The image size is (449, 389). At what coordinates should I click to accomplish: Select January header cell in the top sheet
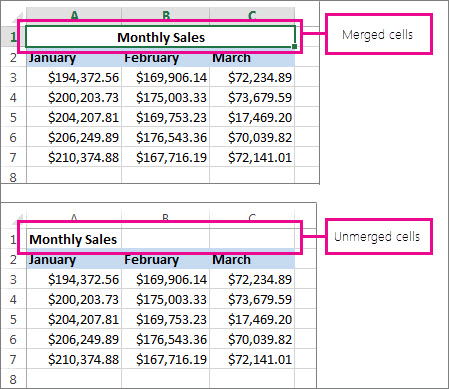click(x=74, y=57)
